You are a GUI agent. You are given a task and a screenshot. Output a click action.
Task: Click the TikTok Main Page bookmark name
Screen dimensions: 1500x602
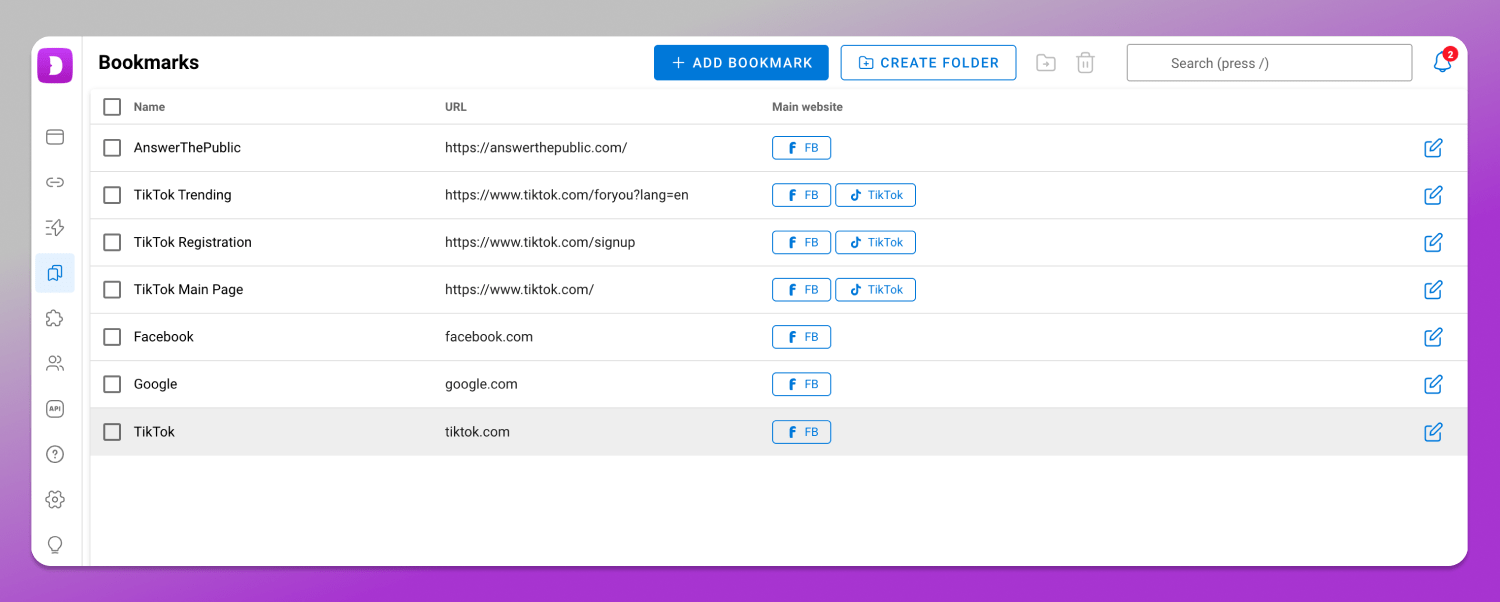click(x=188, y=290)
